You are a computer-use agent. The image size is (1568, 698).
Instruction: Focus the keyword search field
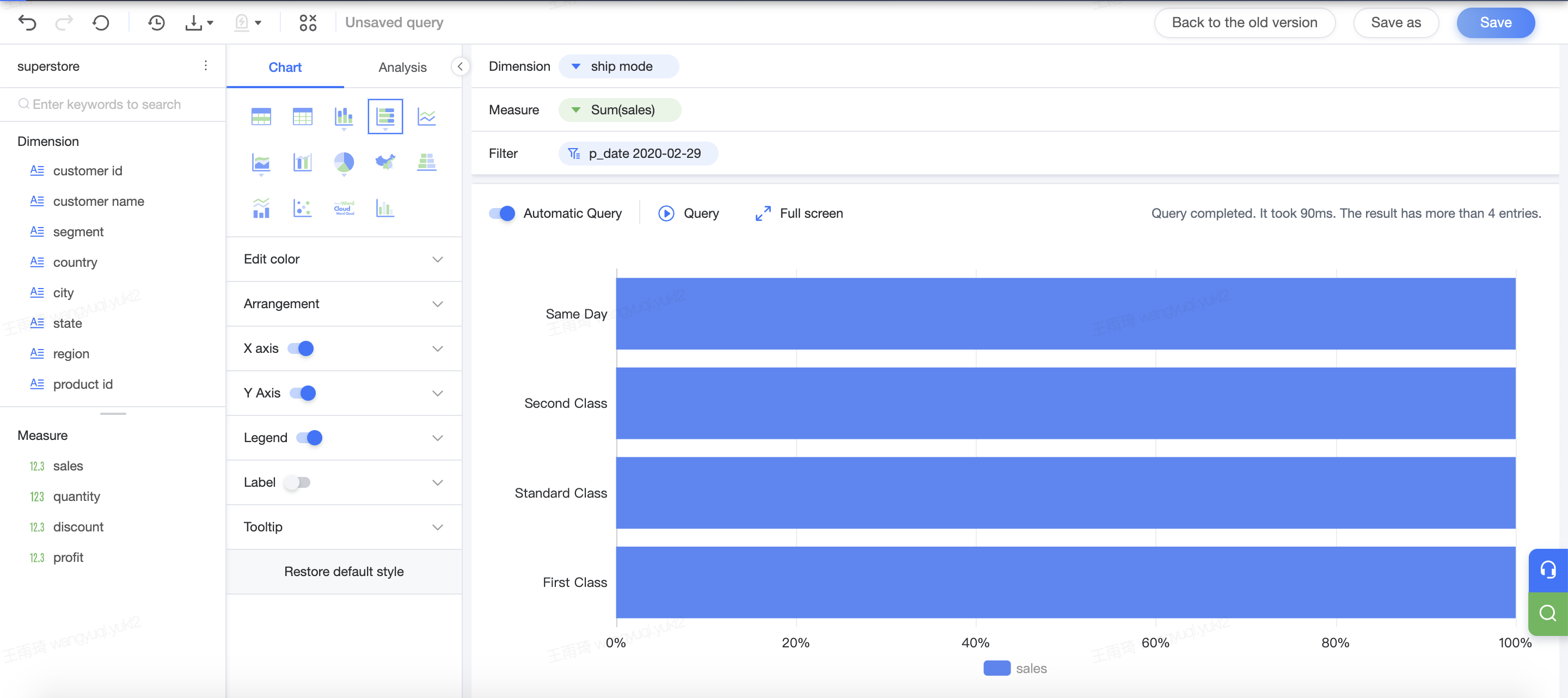click(113, 104)
